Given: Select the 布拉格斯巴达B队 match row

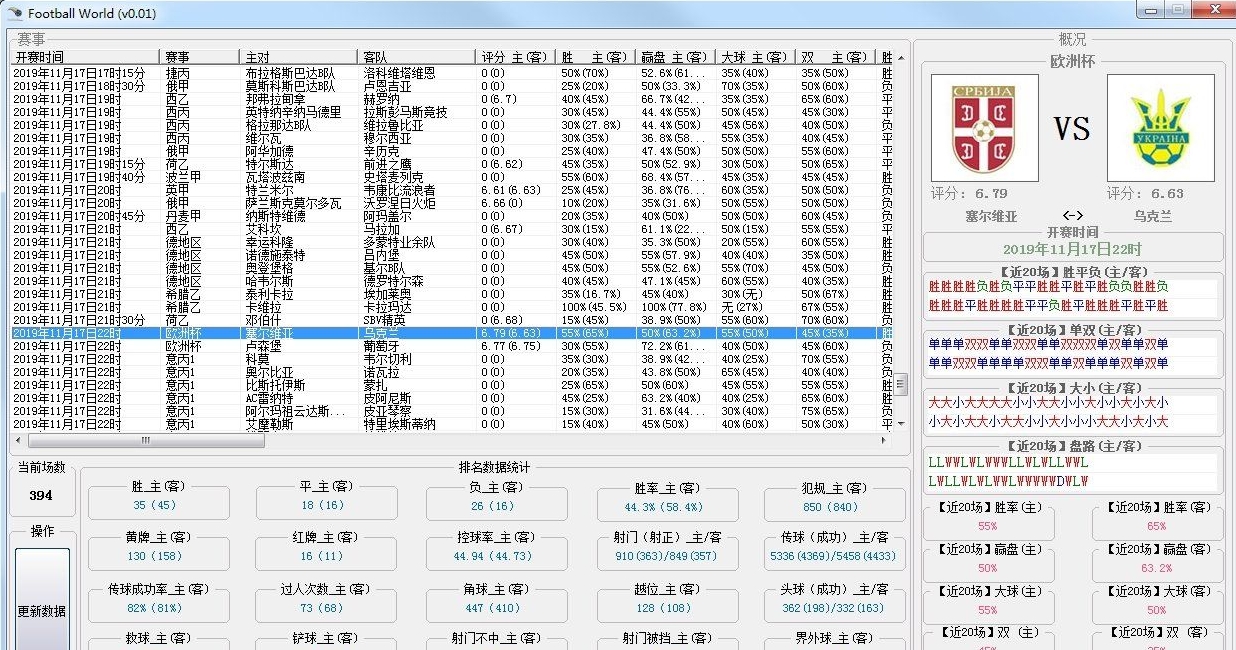Looking at the screenshot, I should click(453, 73).
